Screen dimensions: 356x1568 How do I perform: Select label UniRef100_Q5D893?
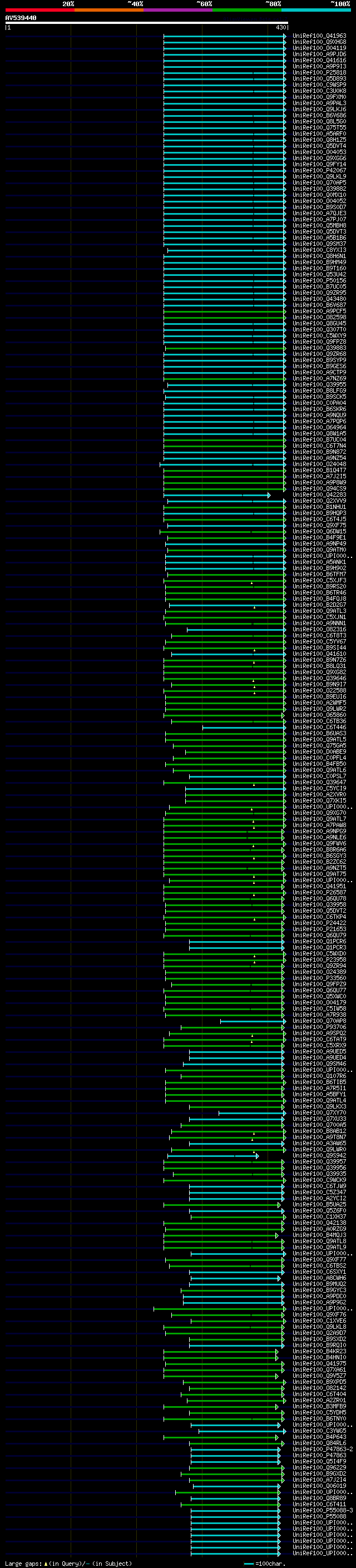(319, 78)
